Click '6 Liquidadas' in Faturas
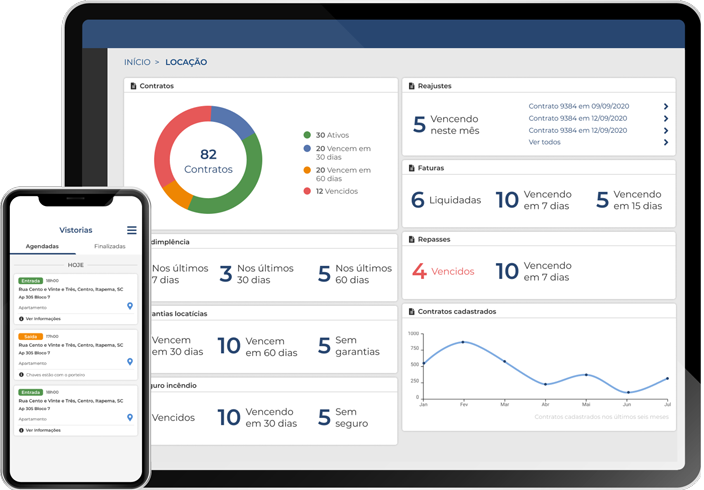Image resolution: width=704 pixels, height=490 pixels. click(446, 200)
